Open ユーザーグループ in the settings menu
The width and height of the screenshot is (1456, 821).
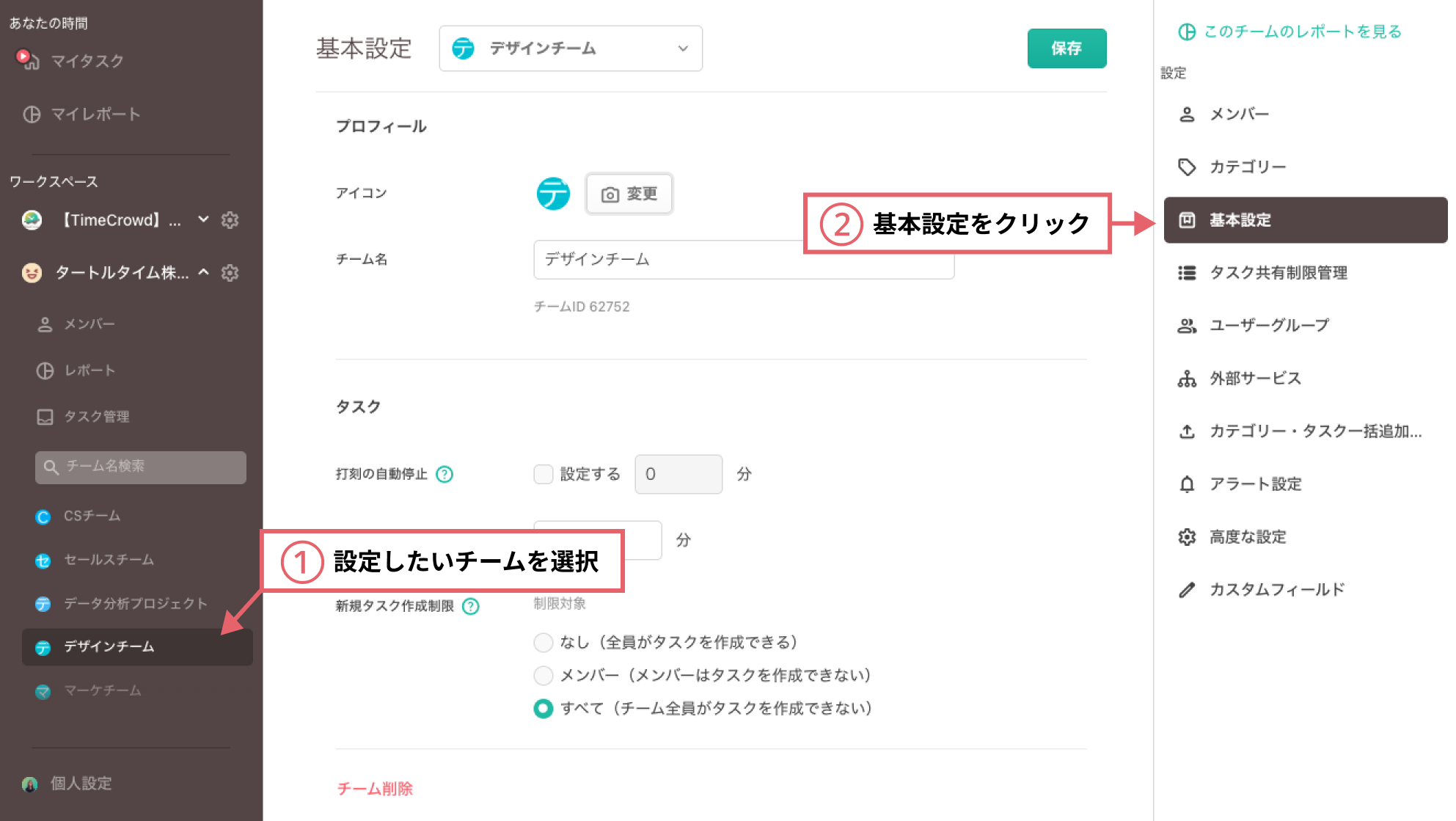[x=1268, y=326]
